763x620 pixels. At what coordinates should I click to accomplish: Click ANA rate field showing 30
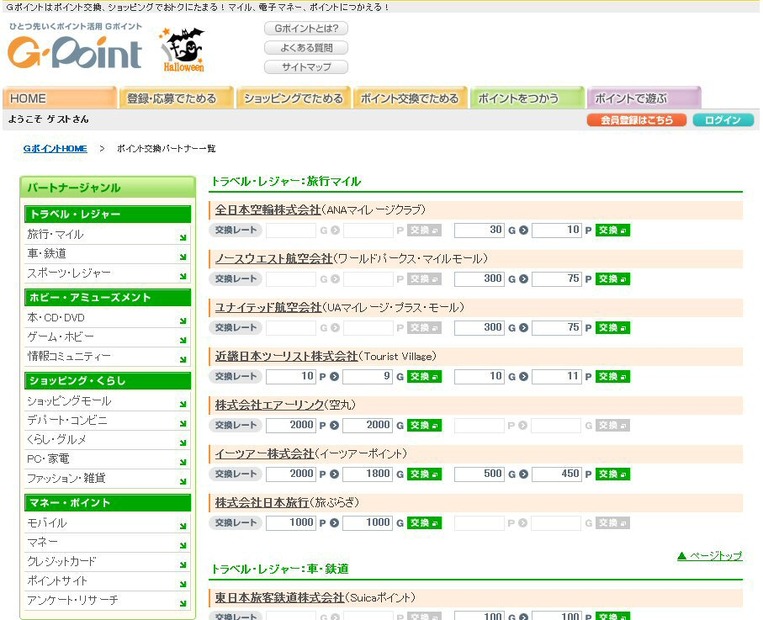tap(479, 230)
